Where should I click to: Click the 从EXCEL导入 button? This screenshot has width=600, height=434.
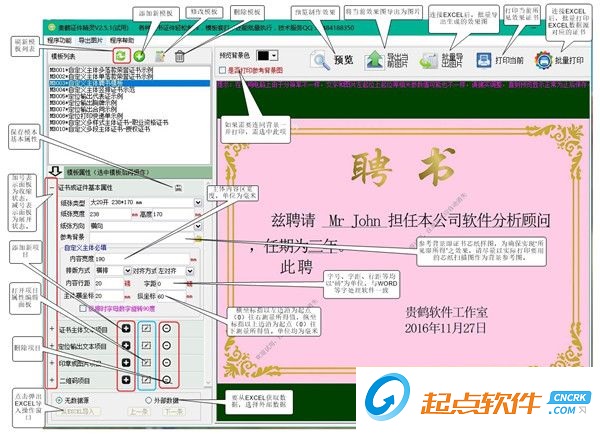pos(79,412)
